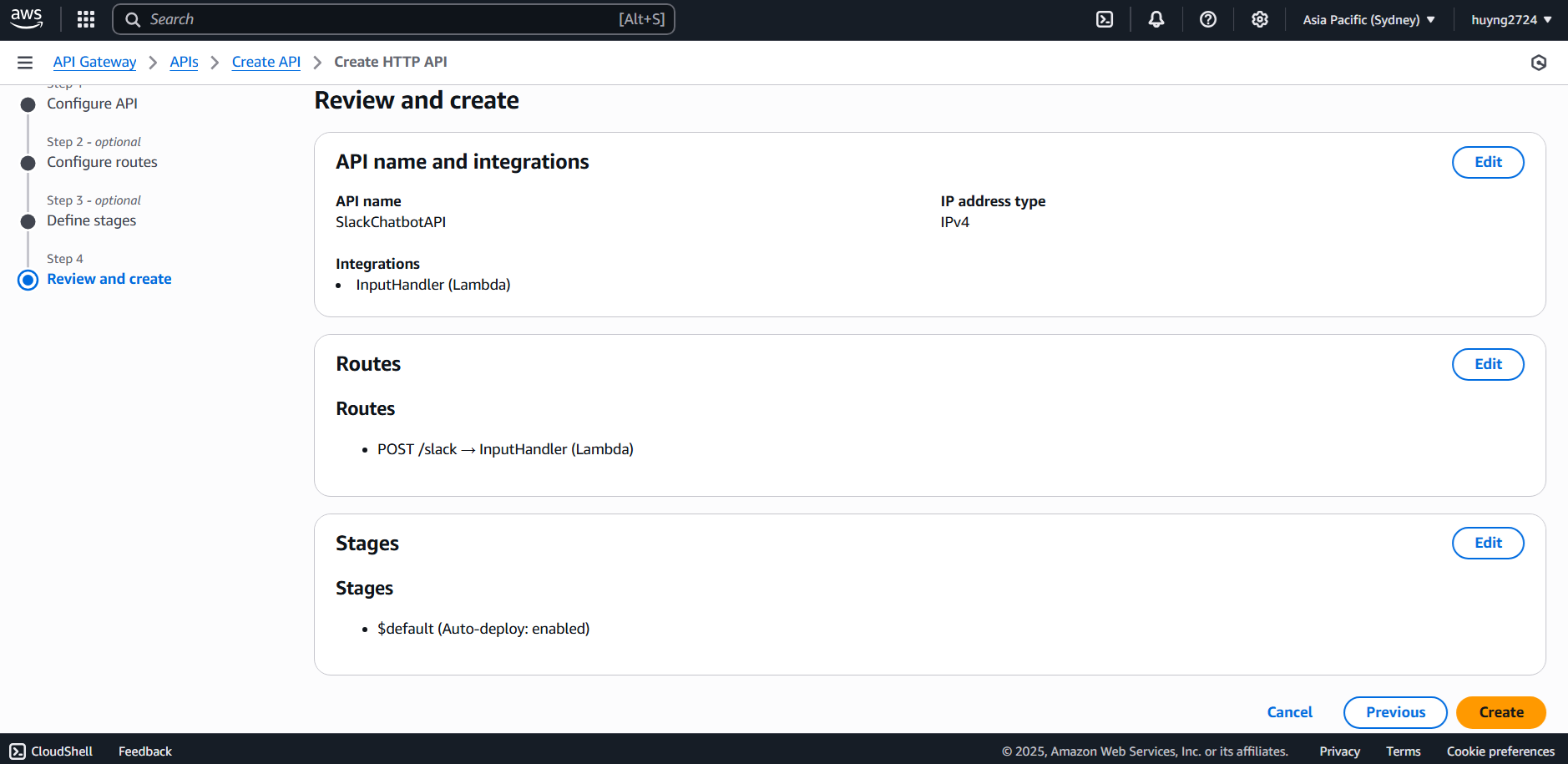The width and height of the screenshot is (1568, 764).
Task: Open the settings gear icon
Action: click(1260, 19)
